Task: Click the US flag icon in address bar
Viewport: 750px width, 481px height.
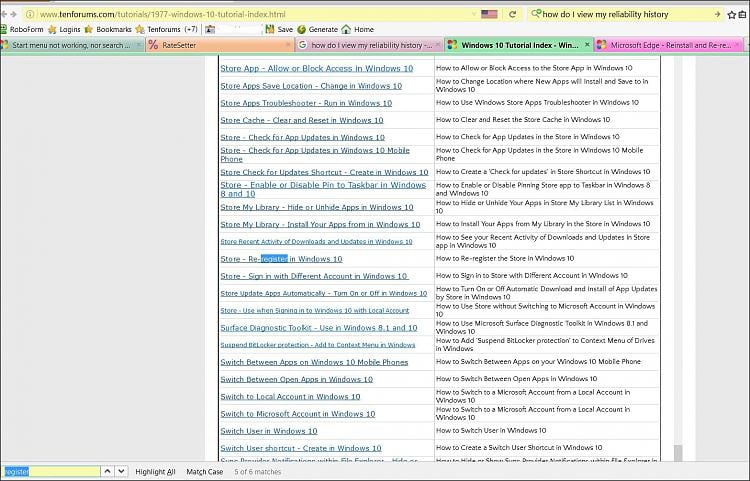Action: coord(489,14)
